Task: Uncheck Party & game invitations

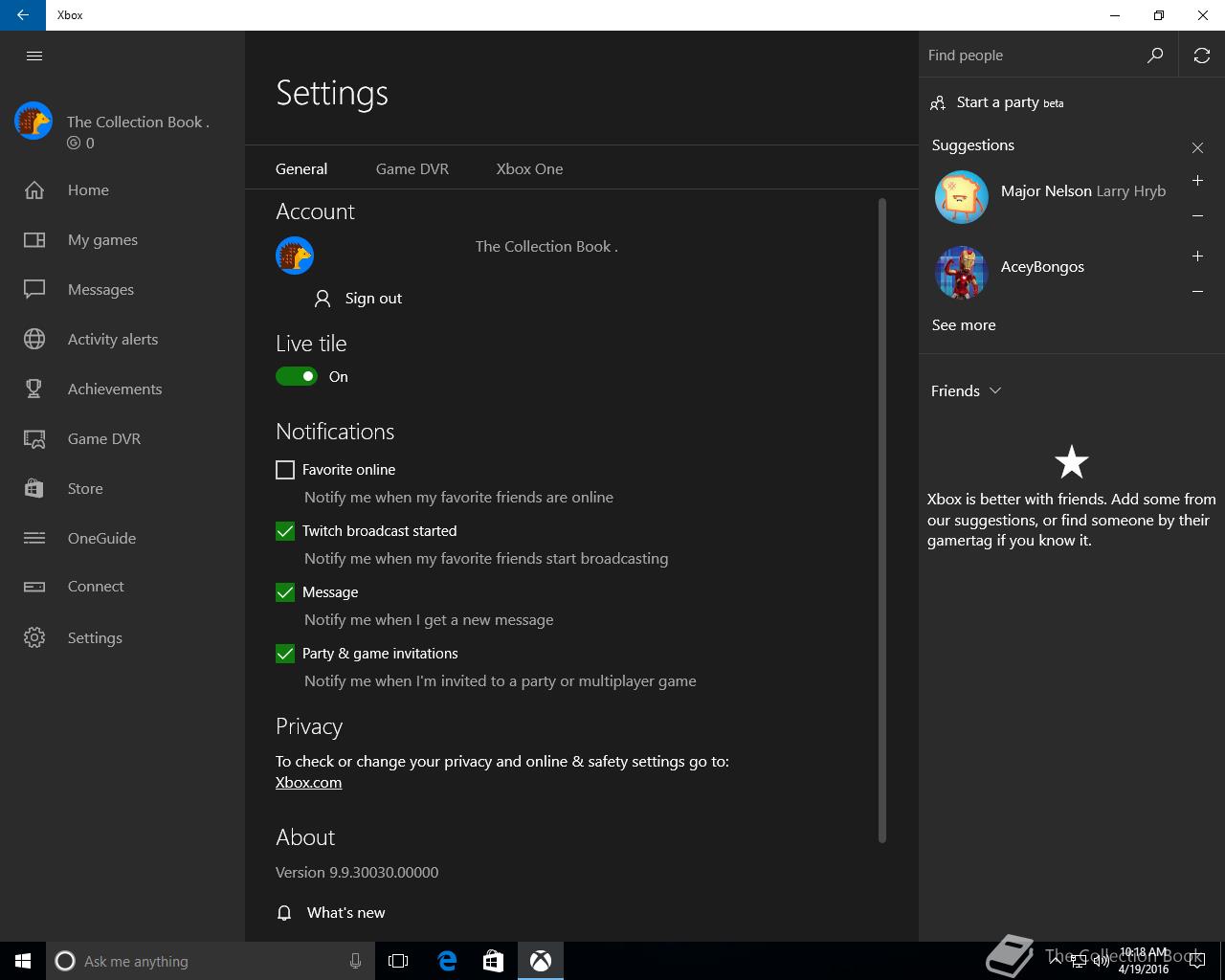Action: click(285, 654)
